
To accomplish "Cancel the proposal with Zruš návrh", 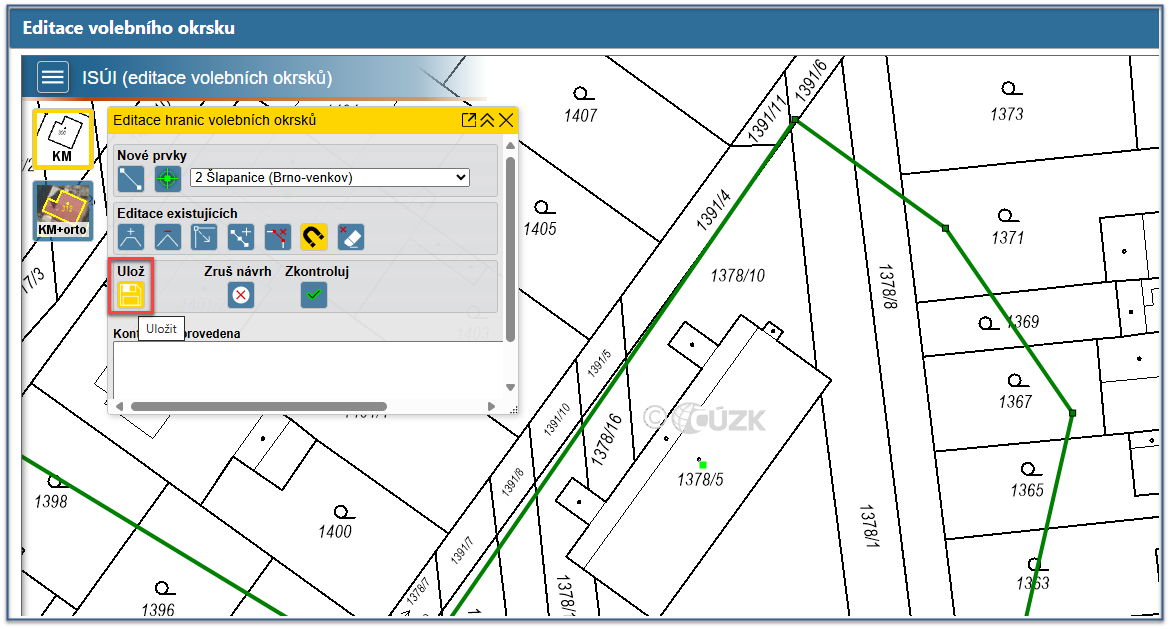I will click(x=240, y=294).
